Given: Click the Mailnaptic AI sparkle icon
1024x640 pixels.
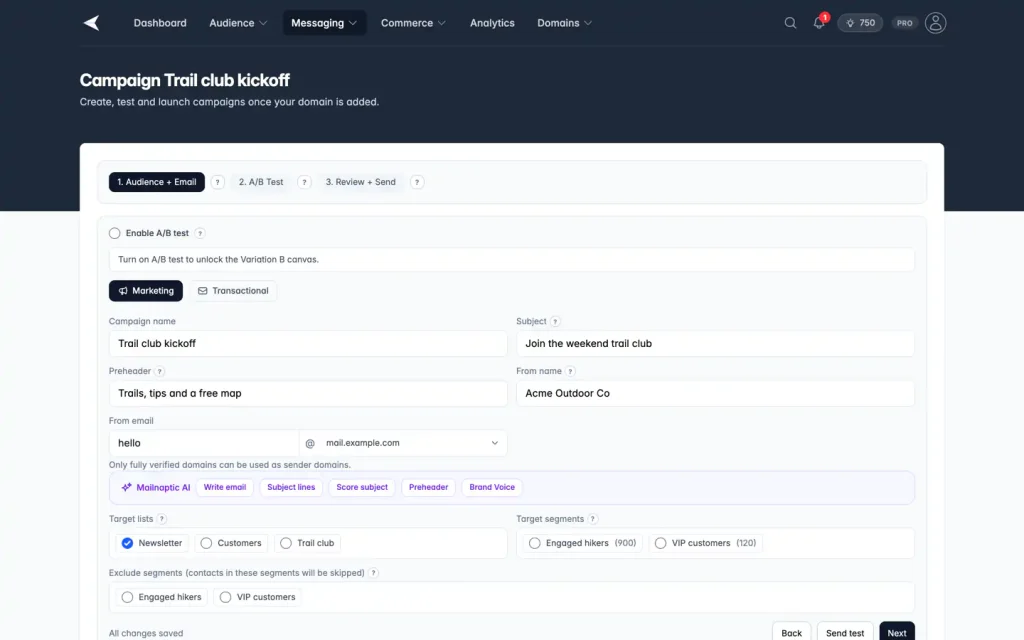Looking at the screenshot, I should 126,487.
